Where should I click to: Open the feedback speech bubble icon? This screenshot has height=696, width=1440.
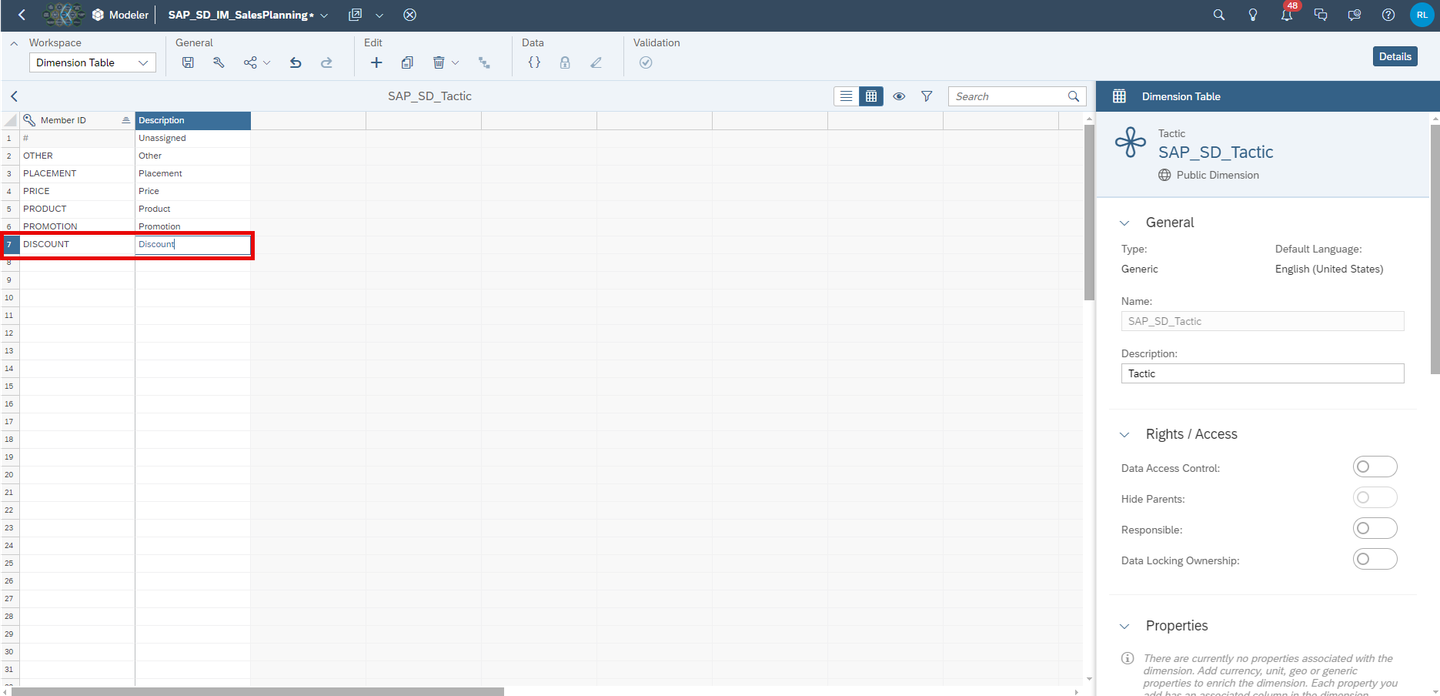click(1354, 15)
